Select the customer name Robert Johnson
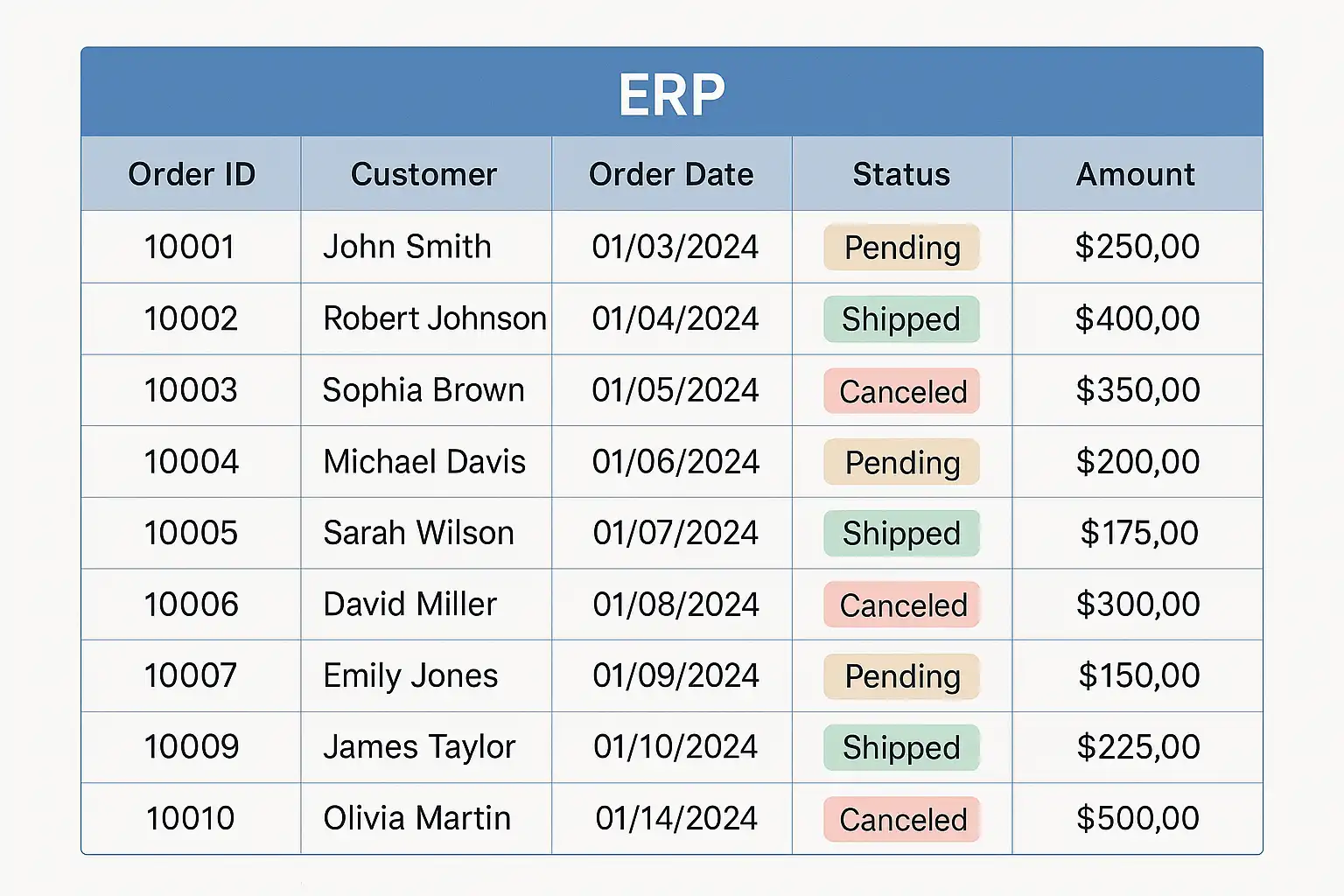Screen dimensions: 1344x896 coord(435,318)
